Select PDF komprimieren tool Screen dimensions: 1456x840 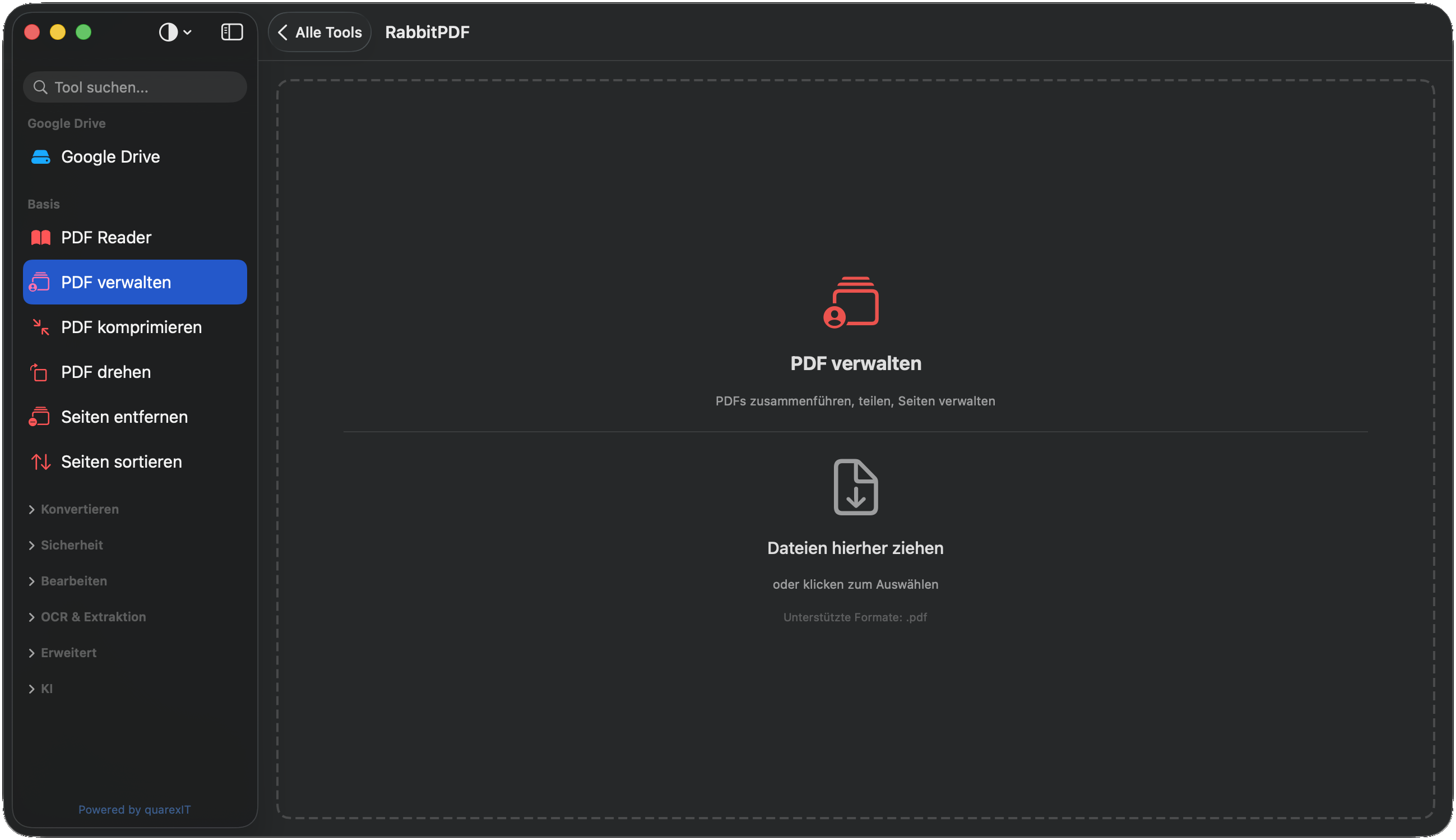(135, 327)
